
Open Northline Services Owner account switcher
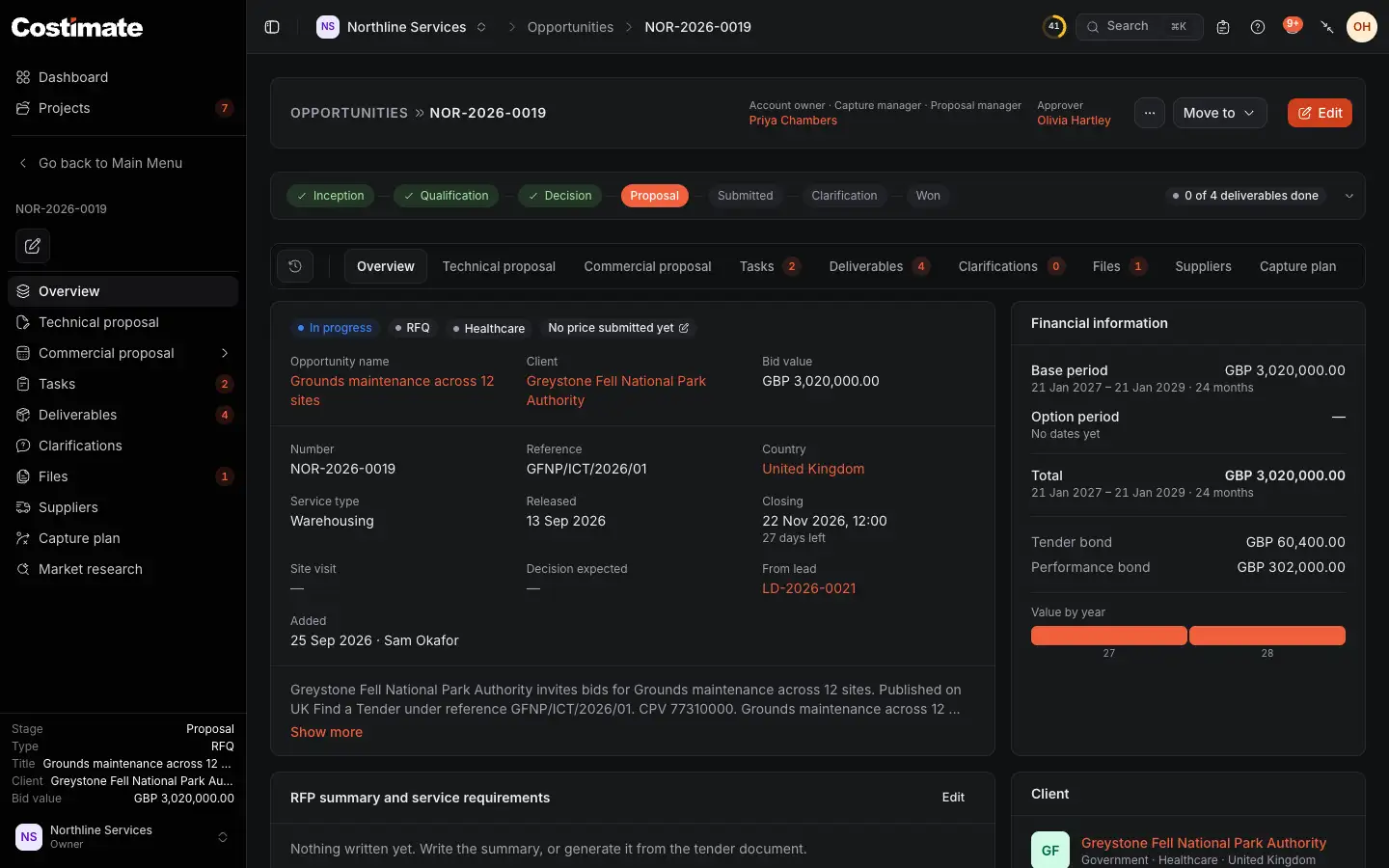(x=123, y=837)
